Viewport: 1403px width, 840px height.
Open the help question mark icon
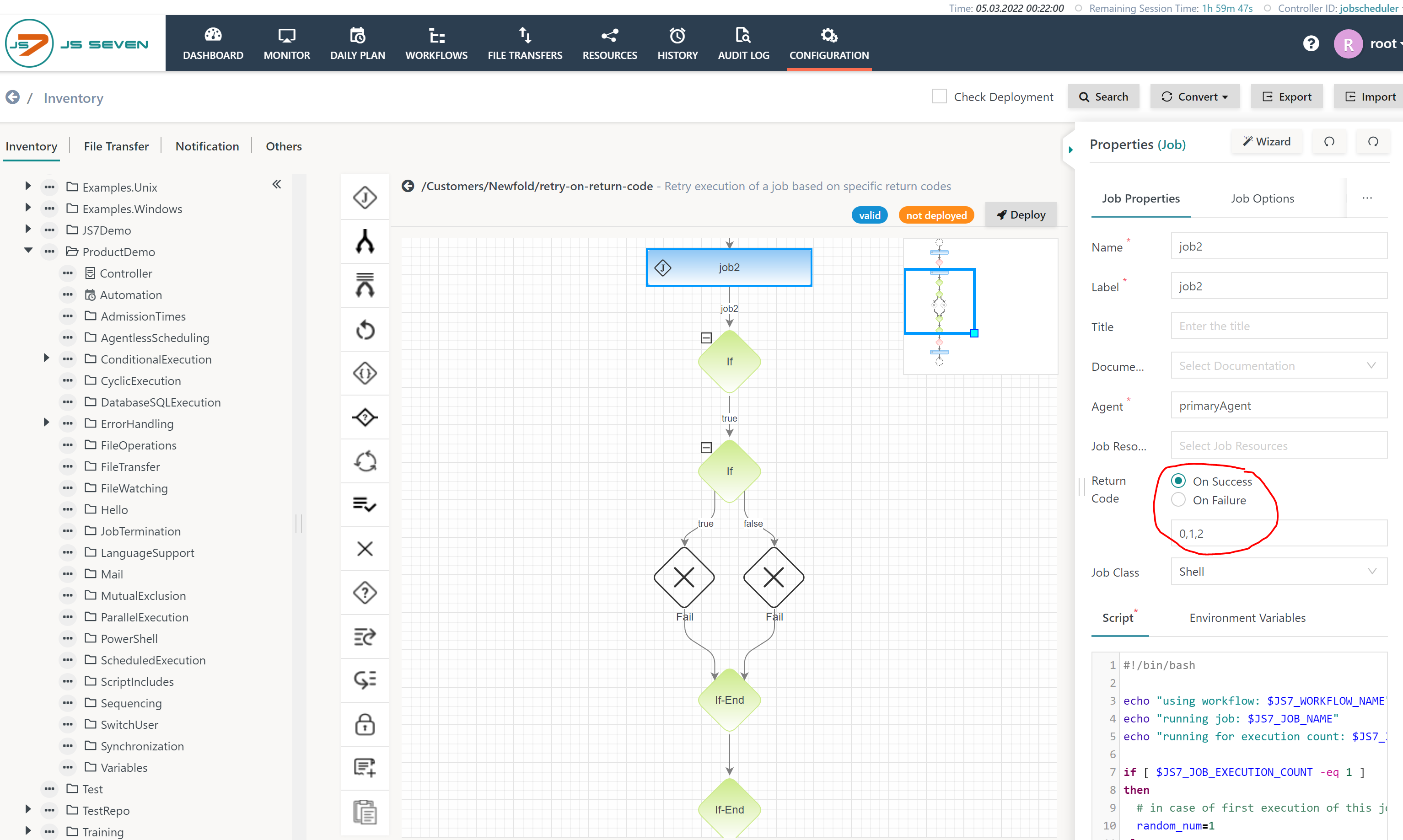[1311, 43]
